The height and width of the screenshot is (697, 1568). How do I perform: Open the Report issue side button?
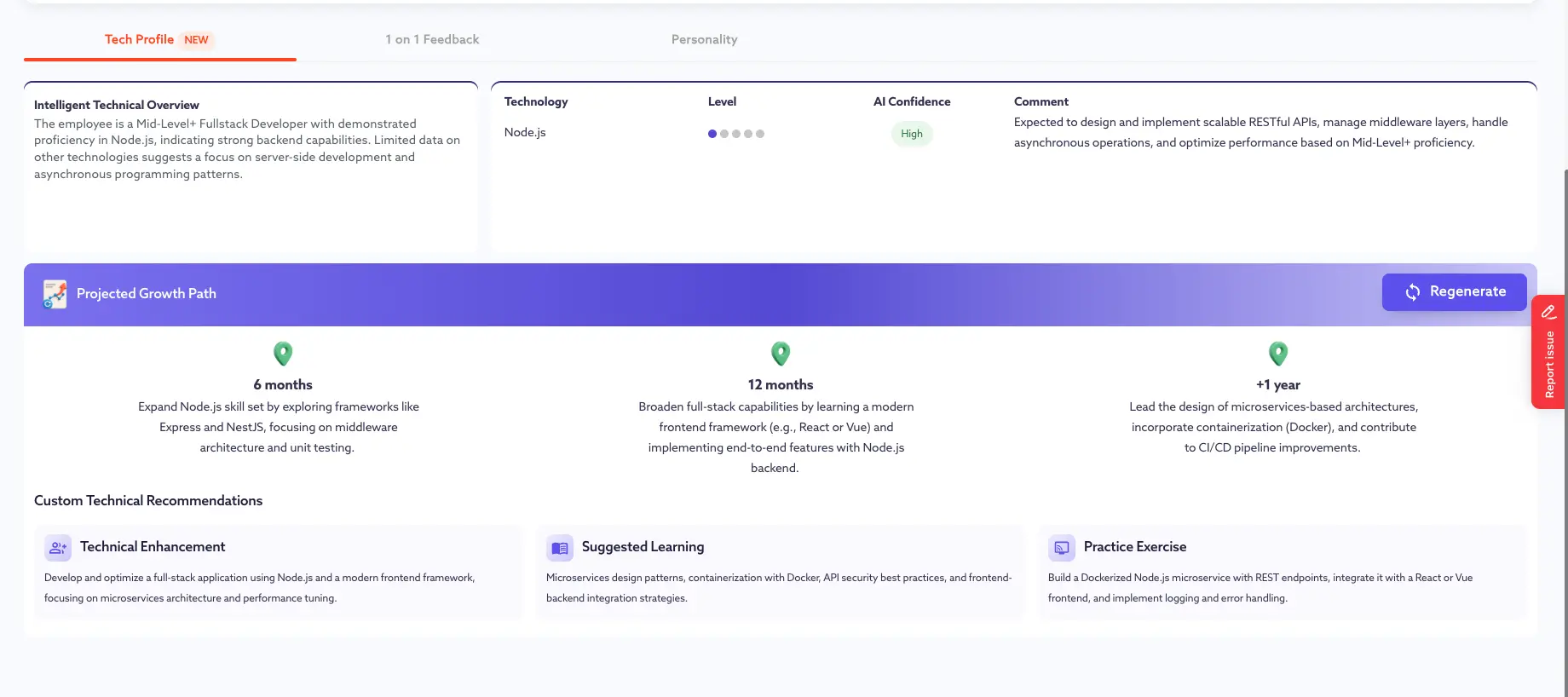tap(1549, 364)
